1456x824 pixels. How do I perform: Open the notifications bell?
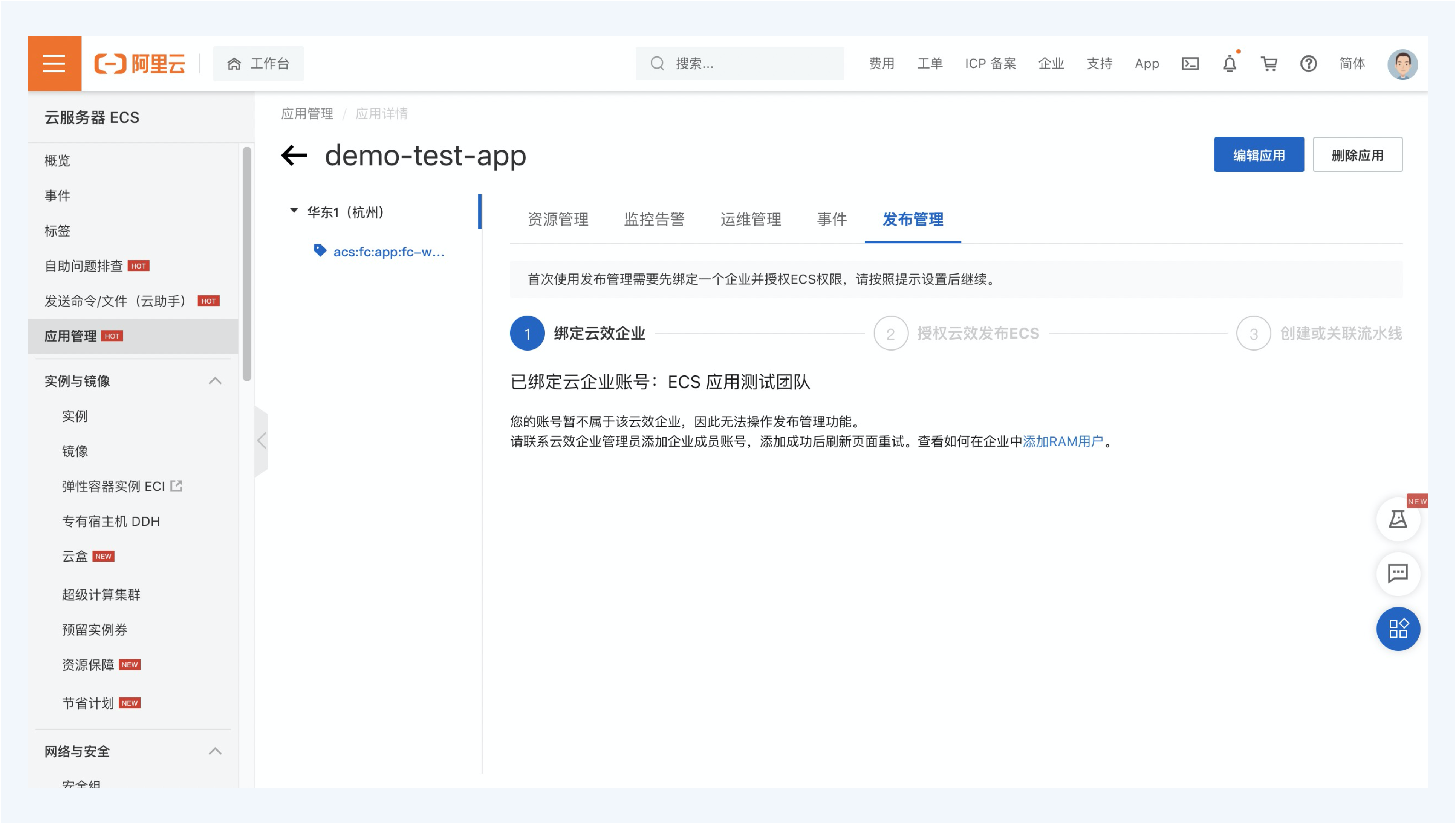1230,63
